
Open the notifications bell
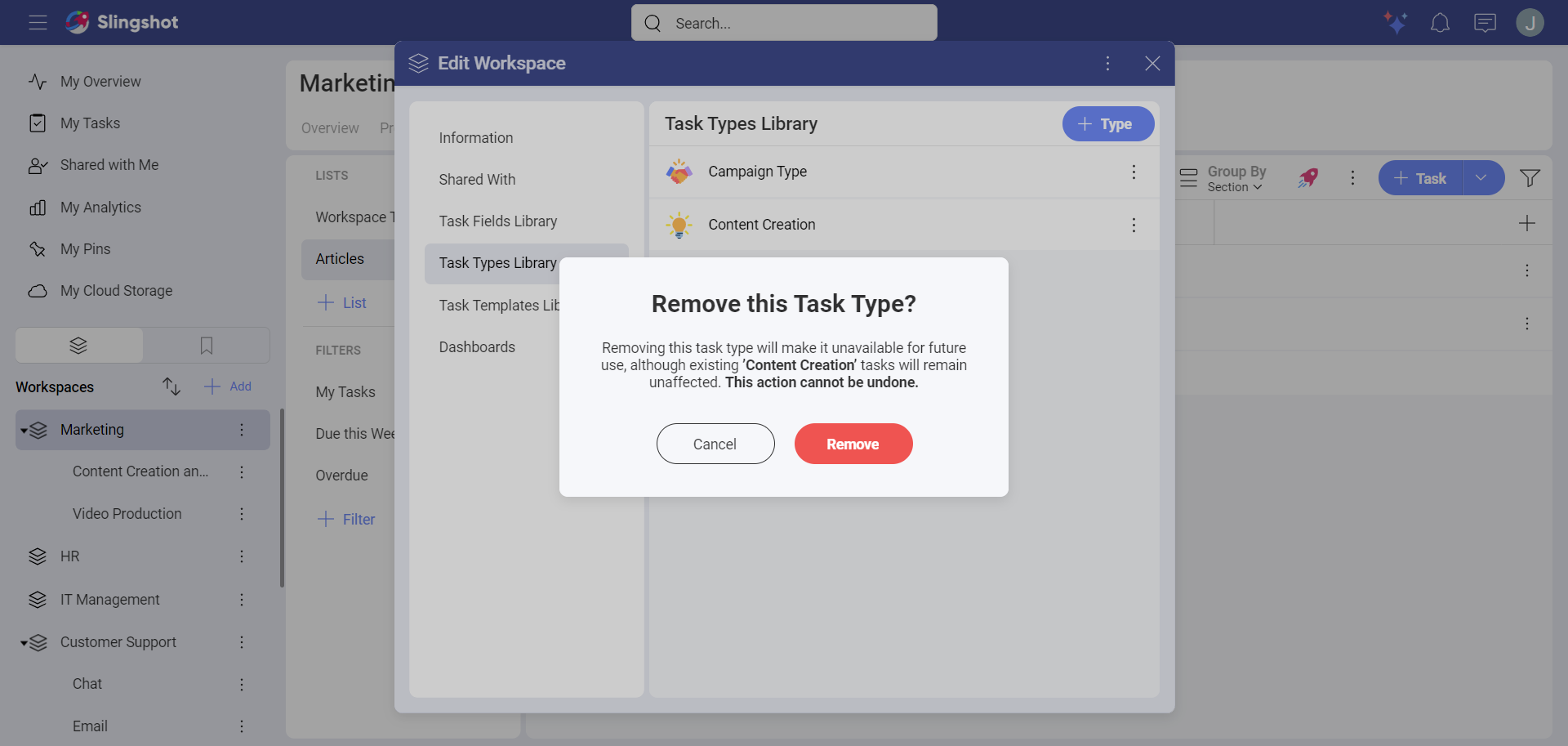pos(1440,22)
